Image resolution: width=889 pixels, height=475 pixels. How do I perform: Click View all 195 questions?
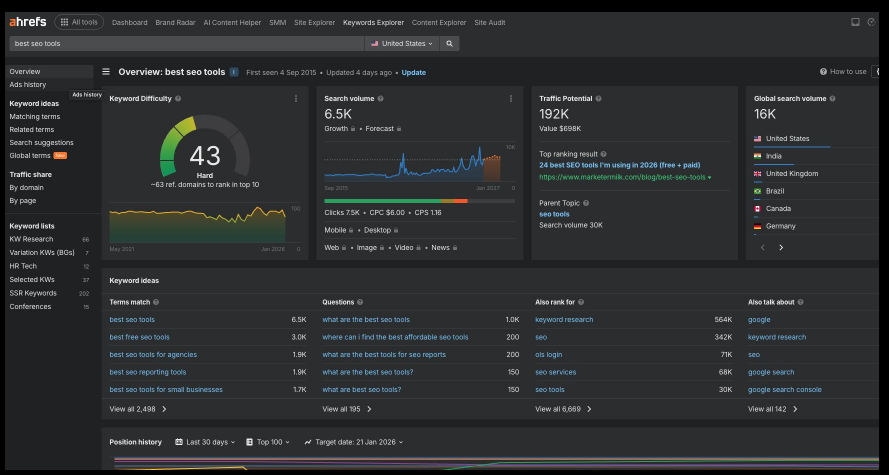(347, 409)
